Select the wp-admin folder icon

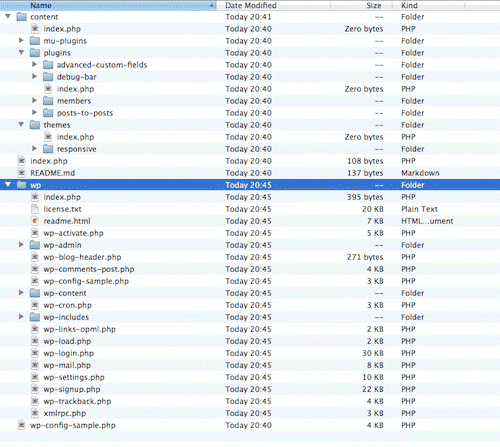35,245
